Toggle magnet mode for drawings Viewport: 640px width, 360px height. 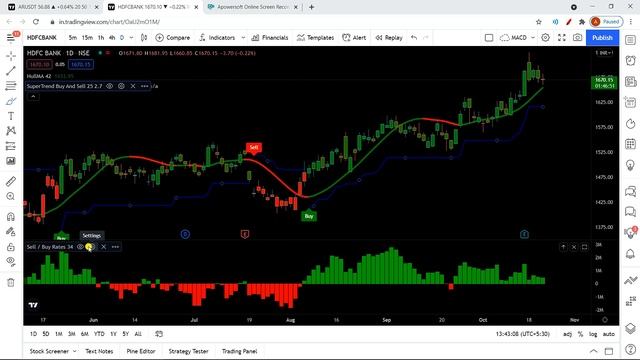click(x=11, y=216)
